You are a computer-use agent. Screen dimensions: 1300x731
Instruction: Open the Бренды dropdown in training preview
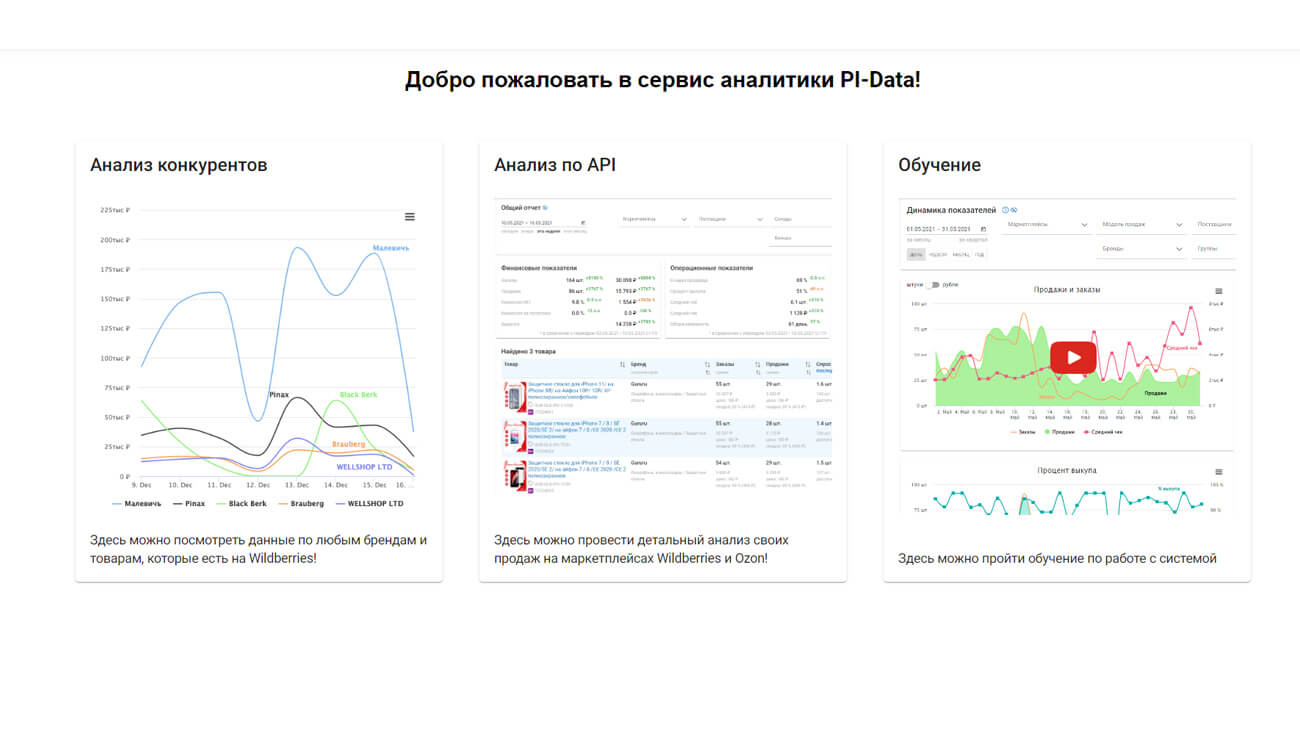pos(1141,248)
